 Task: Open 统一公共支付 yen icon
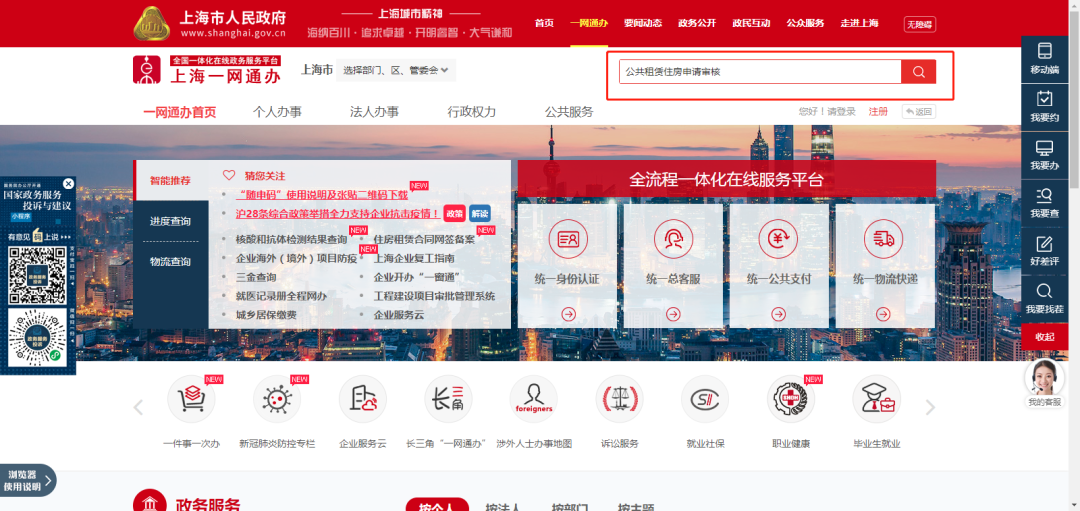(x=778, y=238)
